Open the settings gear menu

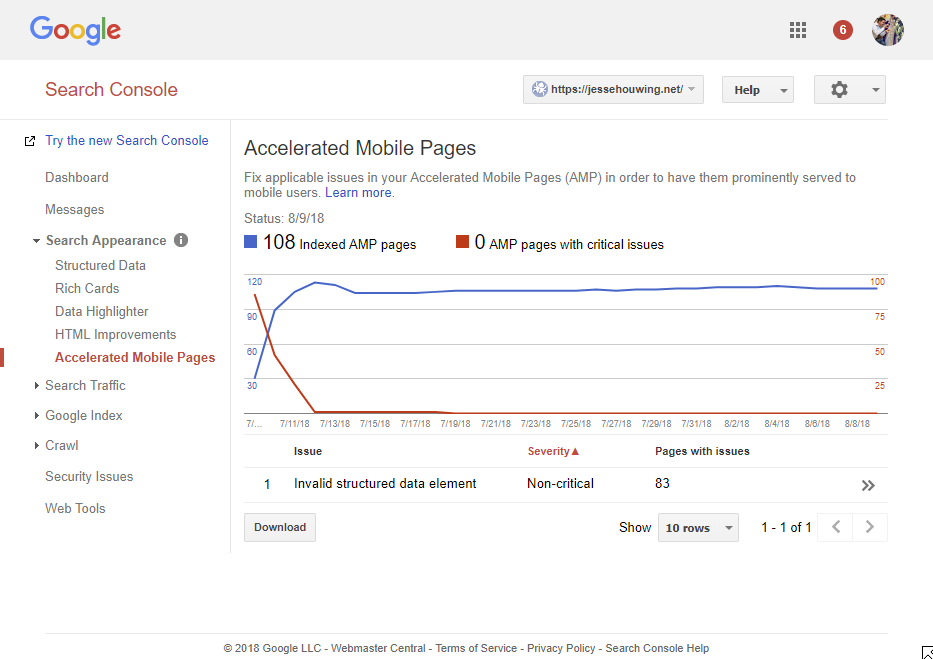839,90
